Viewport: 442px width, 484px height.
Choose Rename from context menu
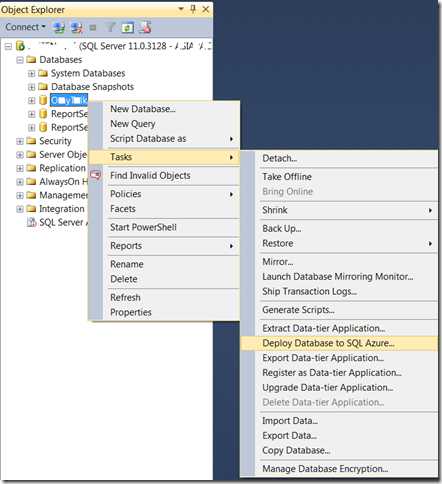[165, 264]
